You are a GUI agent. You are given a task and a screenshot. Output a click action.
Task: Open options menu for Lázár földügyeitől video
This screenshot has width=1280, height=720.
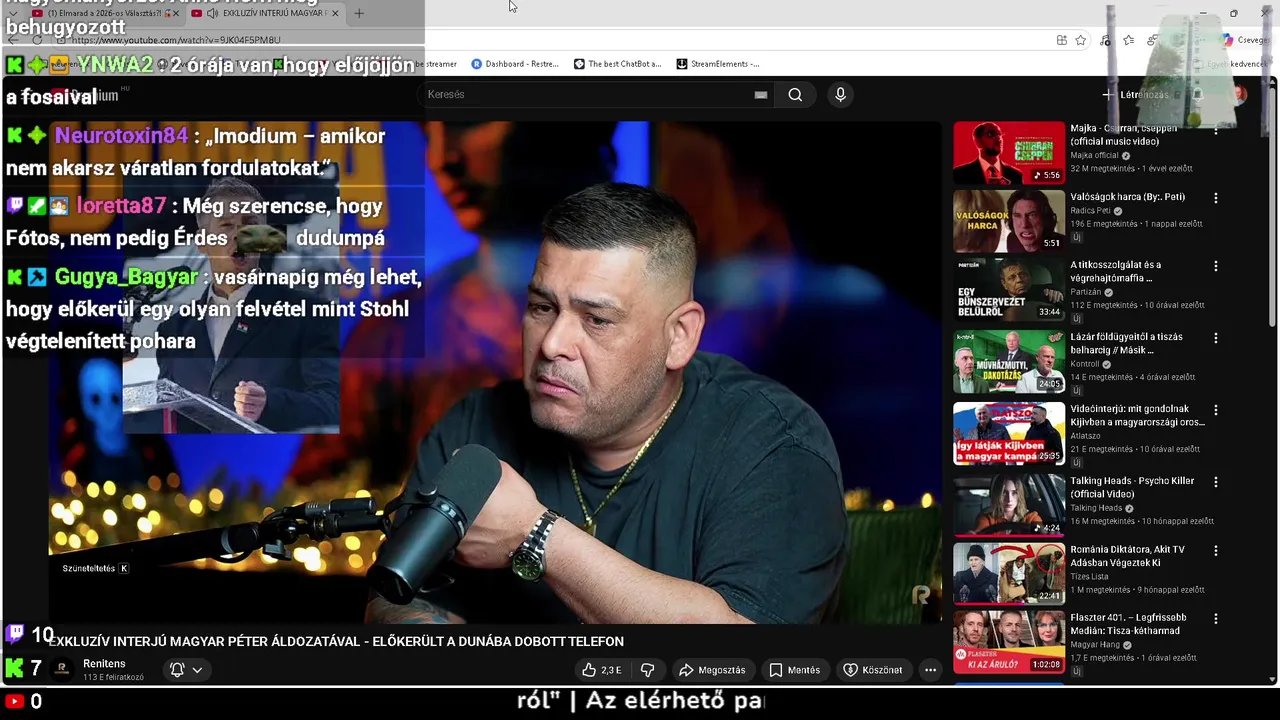point(1216,338)
